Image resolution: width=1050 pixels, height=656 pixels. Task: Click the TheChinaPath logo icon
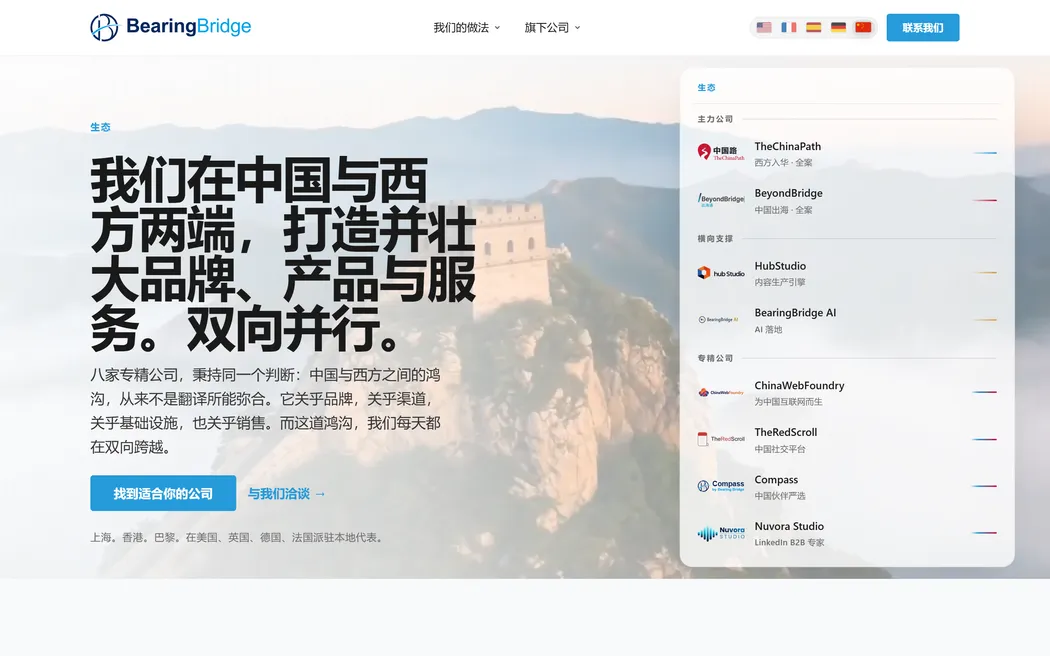(721, 153)
